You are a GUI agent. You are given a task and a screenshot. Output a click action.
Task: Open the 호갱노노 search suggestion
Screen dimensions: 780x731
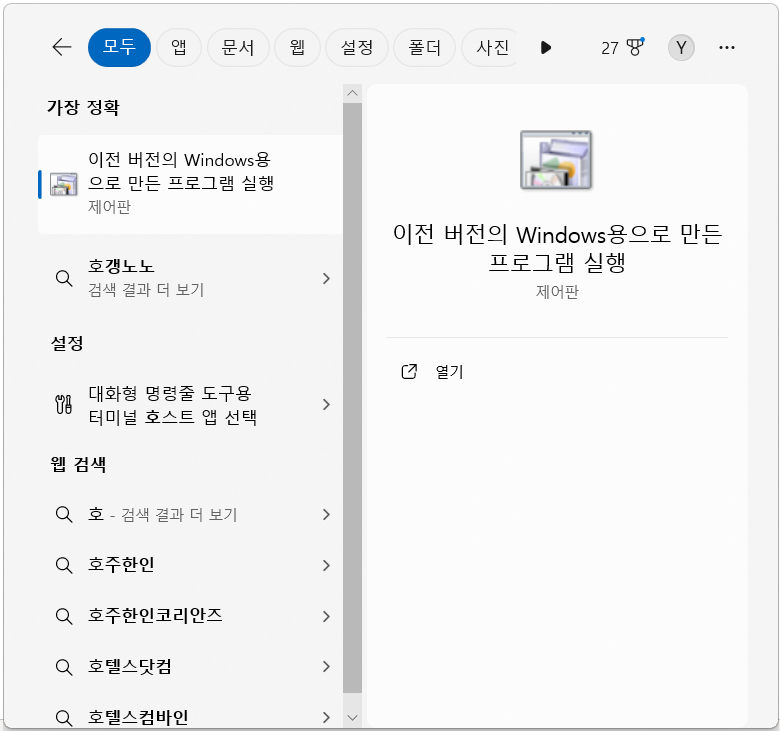tap(190, 278)
